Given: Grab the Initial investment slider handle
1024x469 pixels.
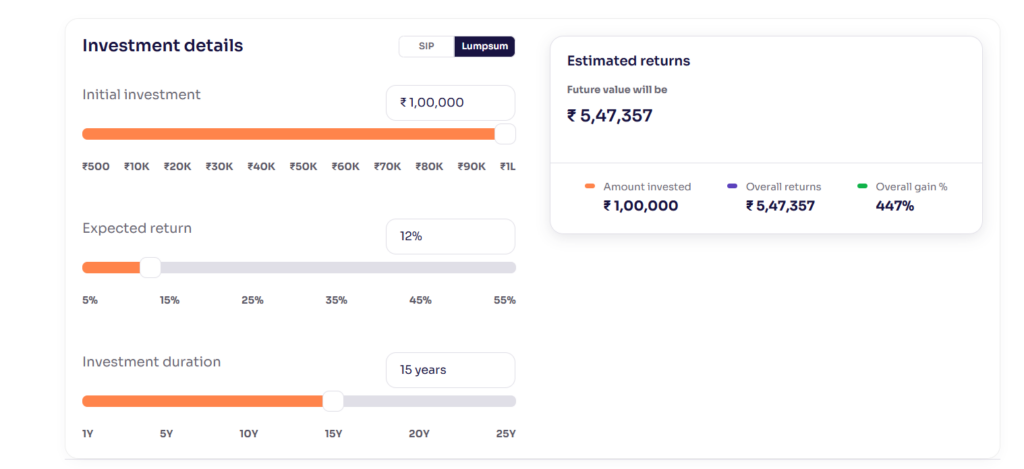Looking at the screenshot, I should pos(505,134).
